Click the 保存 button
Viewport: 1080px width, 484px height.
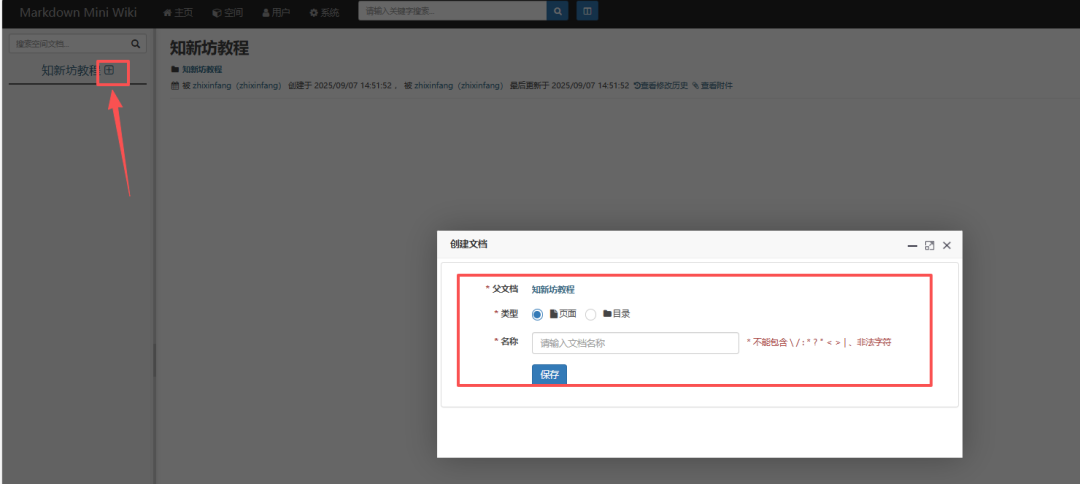pyautogui.click(x=549, y=375)
